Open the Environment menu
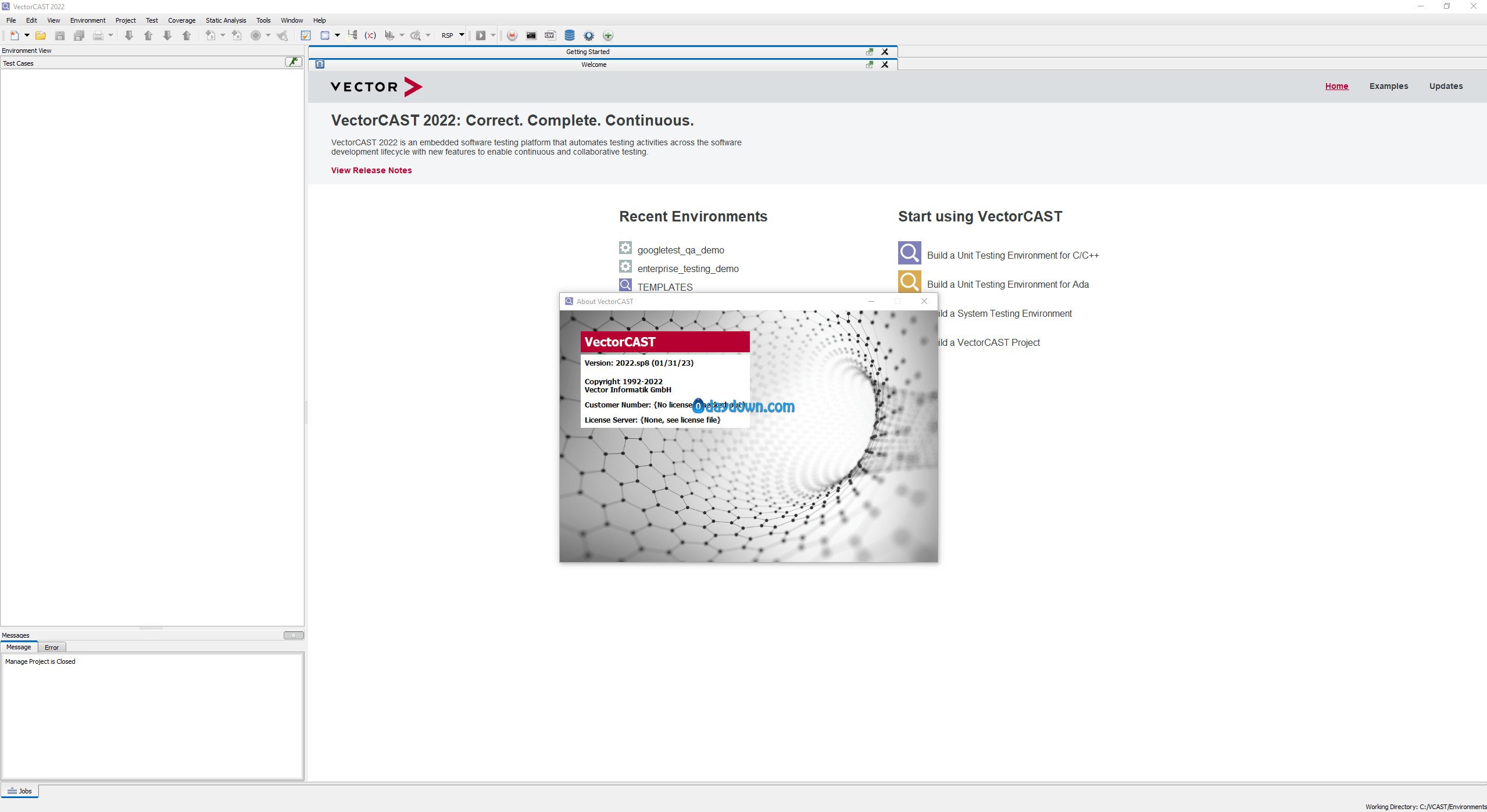The height and width of the screenshot is (812, 1487). click(x=88, y=20)
